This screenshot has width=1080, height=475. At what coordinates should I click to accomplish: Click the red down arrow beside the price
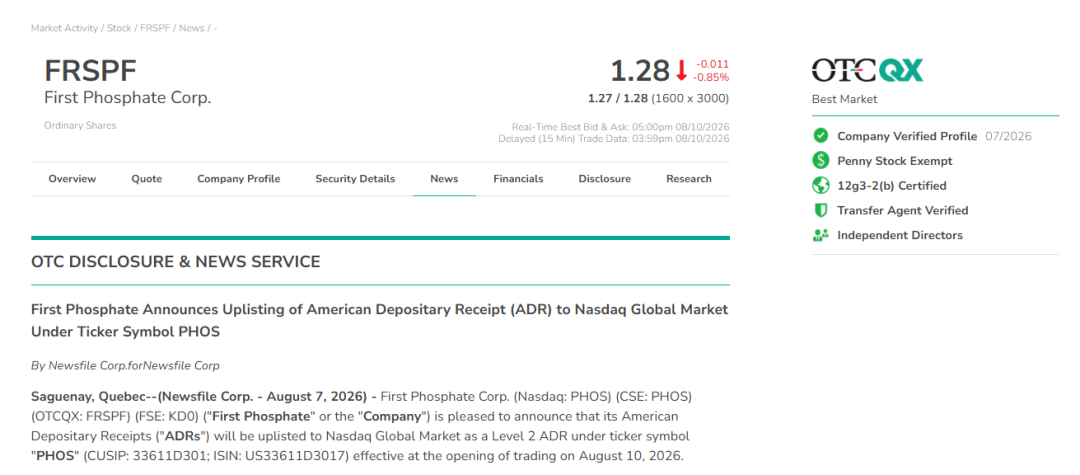coord(681,71)
